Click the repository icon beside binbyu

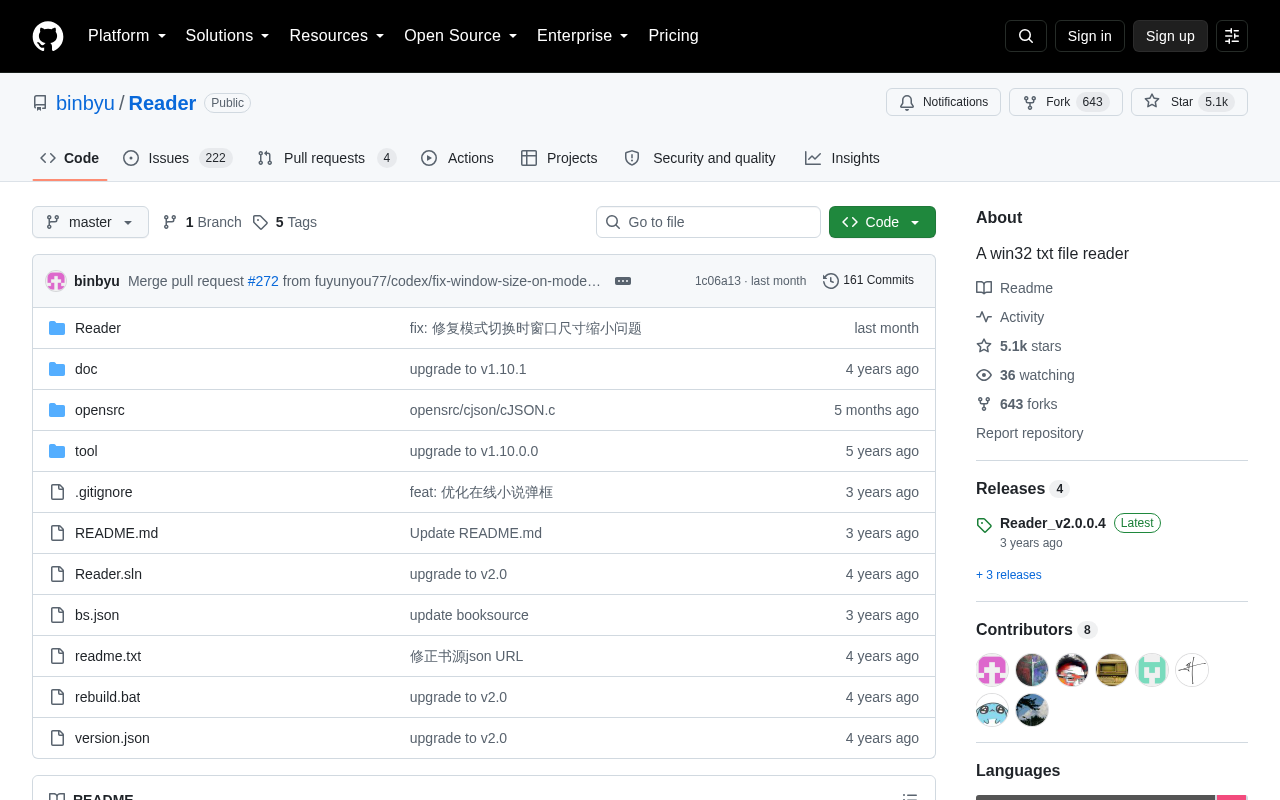click(x=40, y=103)
